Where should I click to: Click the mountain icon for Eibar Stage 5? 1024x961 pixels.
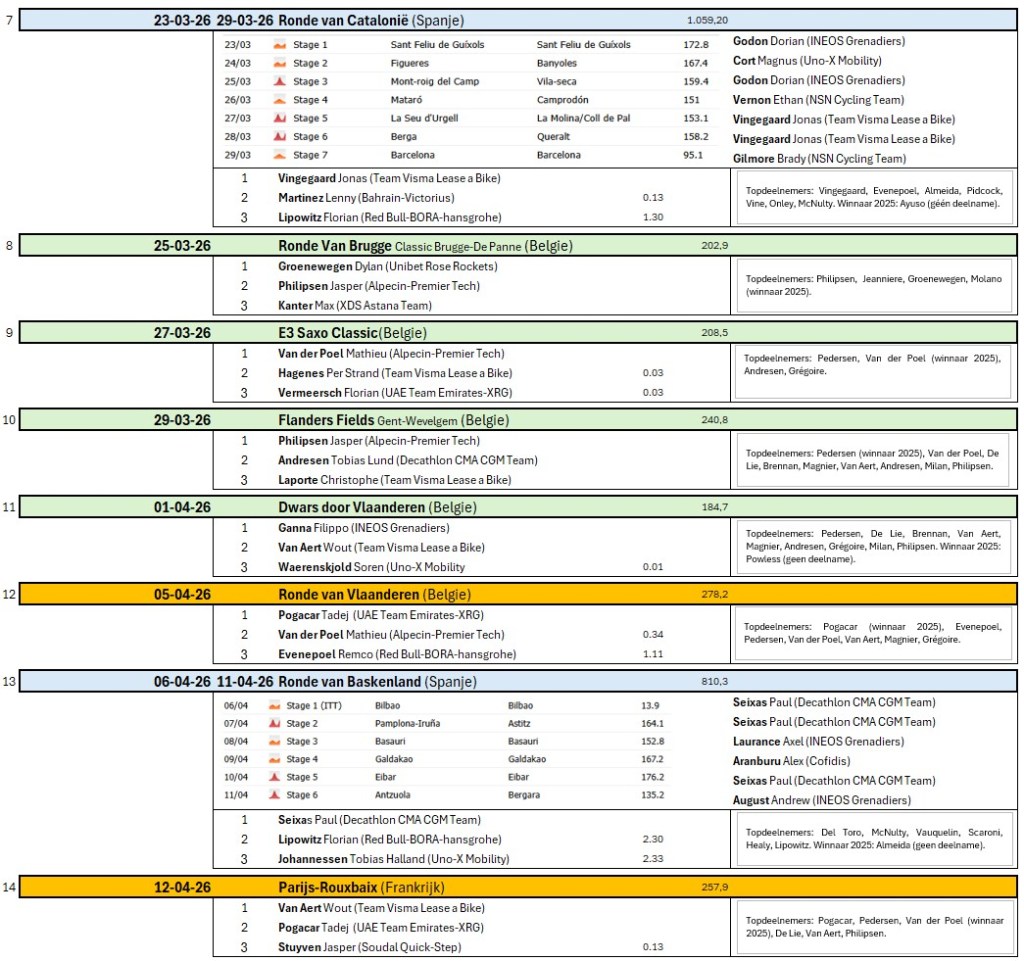(x=274, y=778)
